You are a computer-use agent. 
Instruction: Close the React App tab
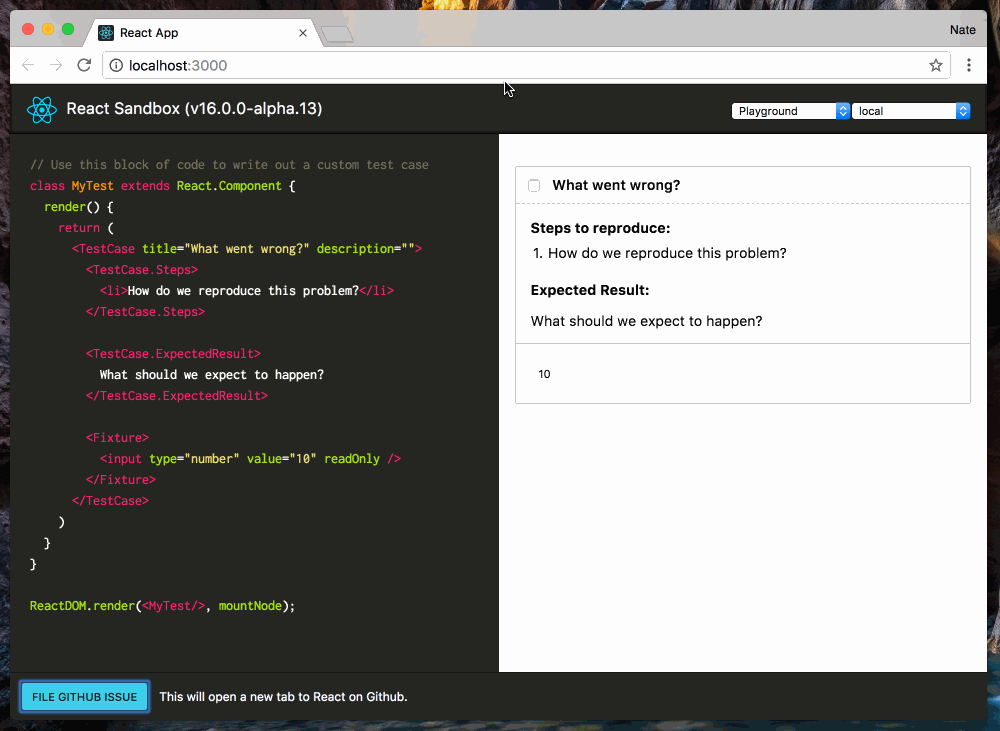pos(303,33)
